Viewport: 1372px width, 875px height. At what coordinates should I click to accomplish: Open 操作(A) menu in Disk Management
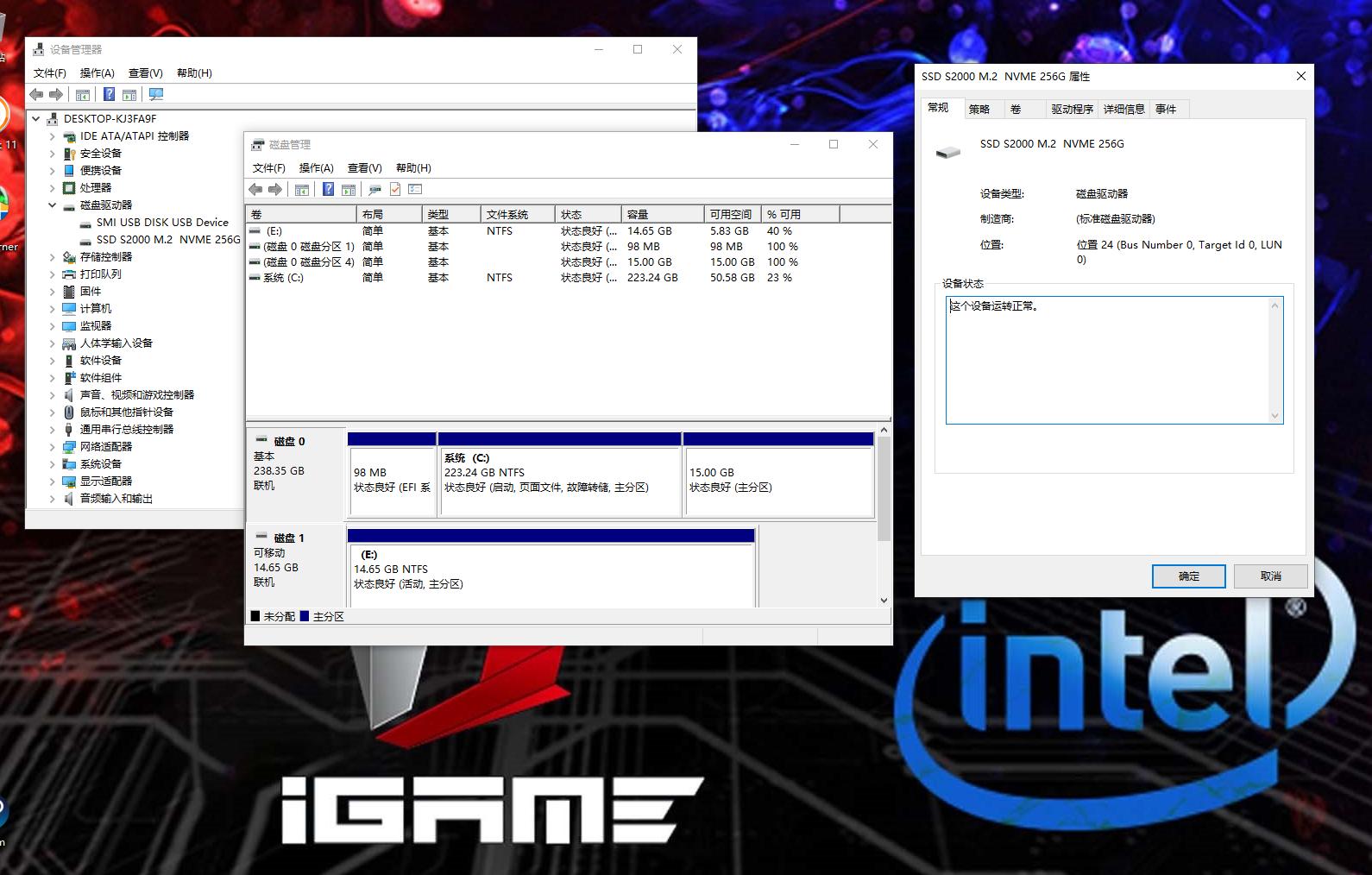(316, 168)
